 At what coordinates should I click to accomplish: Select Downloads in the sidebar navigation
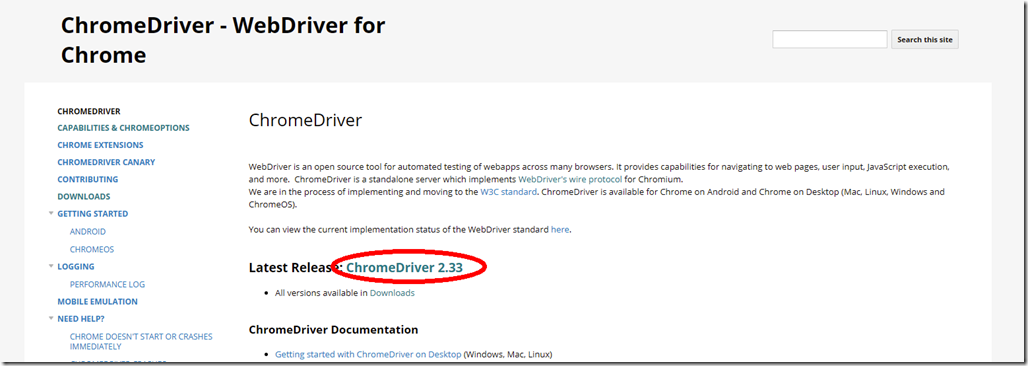point(84,196)
